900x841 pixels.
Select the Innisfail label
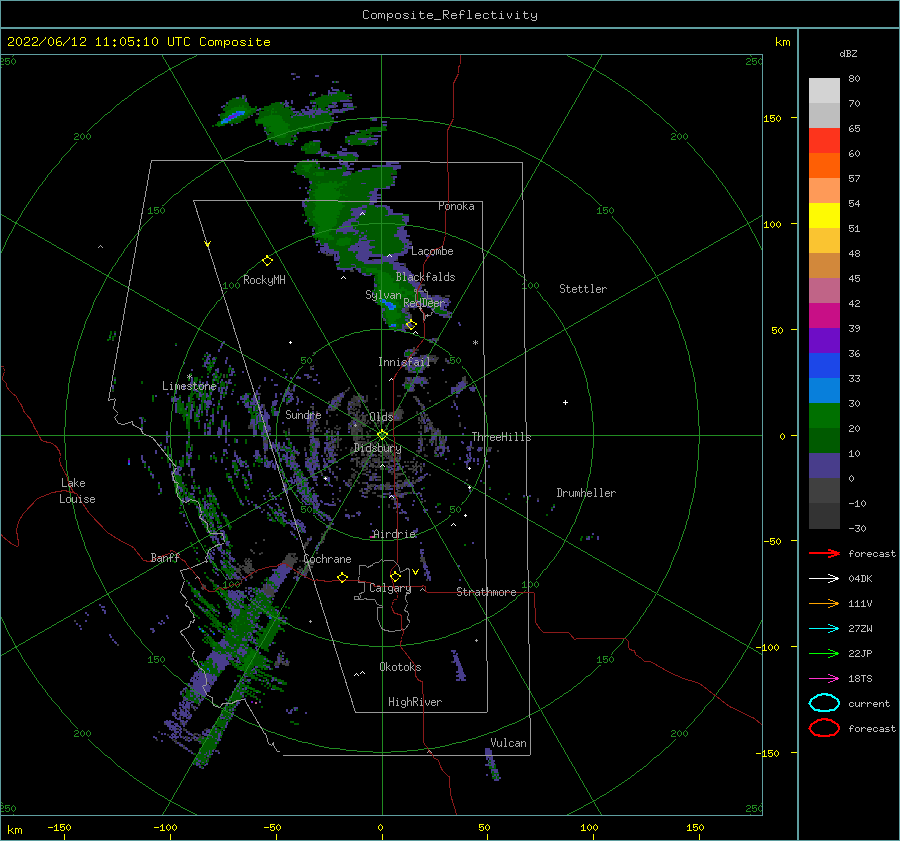point(404,362)
